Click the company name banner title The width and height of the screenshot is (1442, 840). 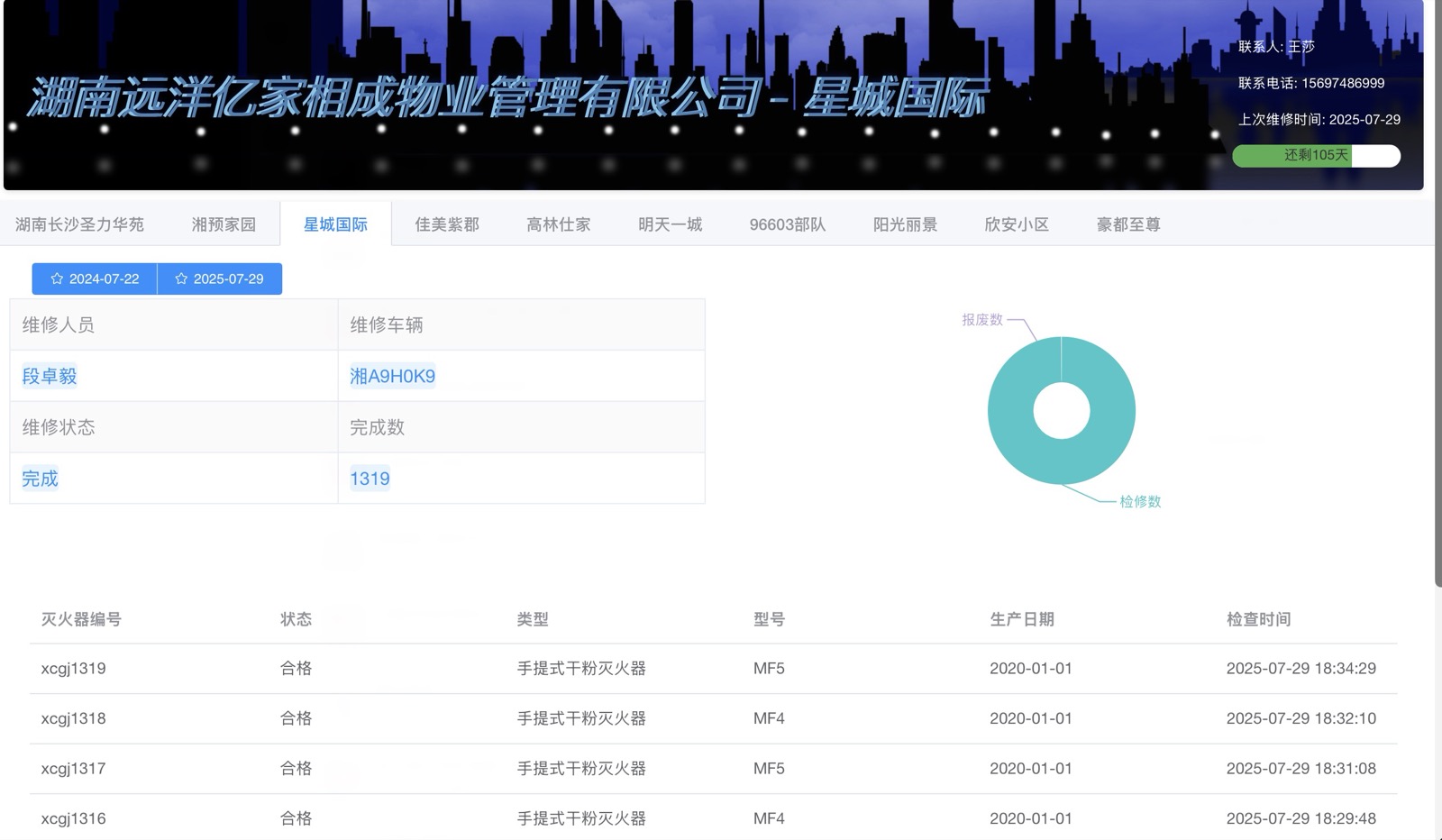(507, 97)
